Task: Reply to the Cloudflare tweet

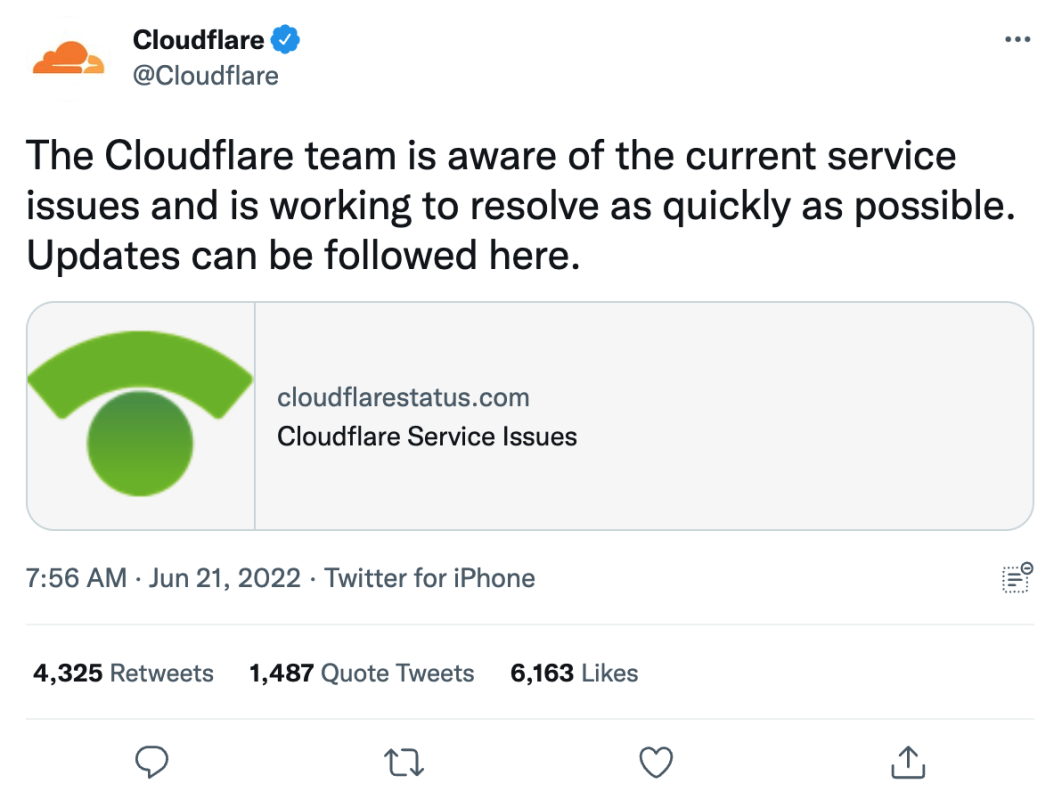Action: [151, 761]
